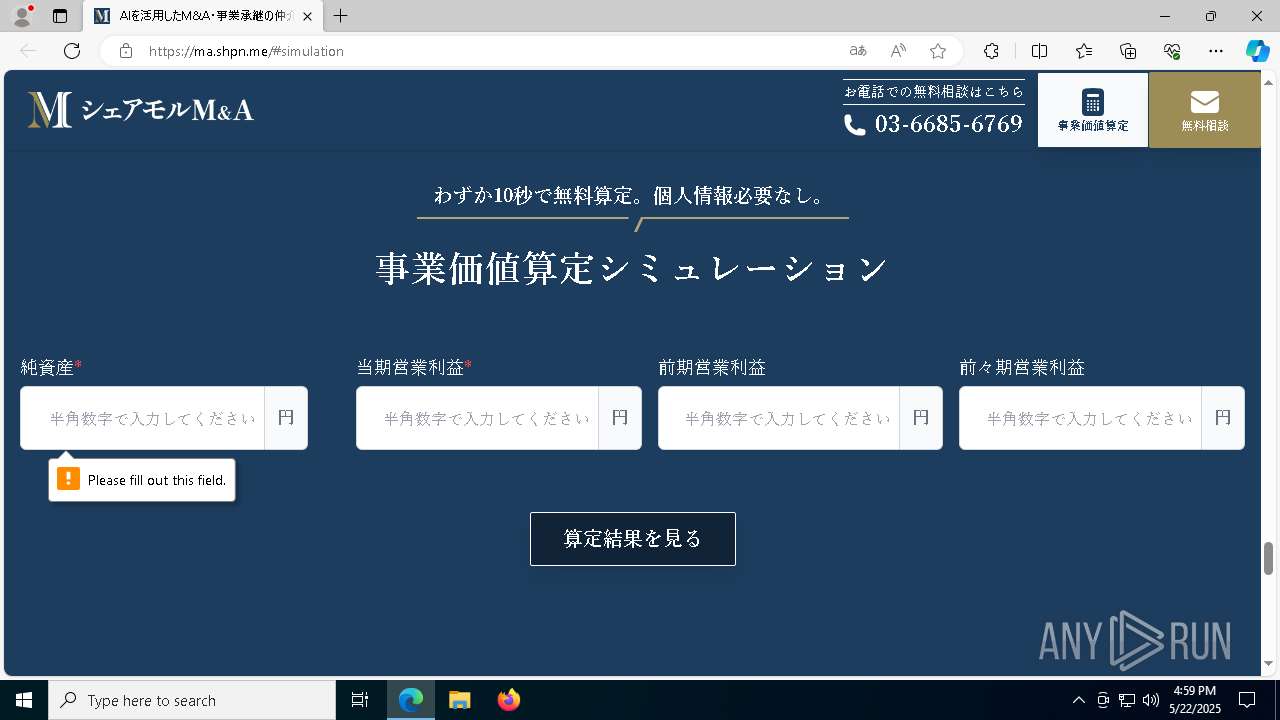This screenshot has height=720, width=1280.
Task: Click 算定結果を見る button
Action: pos(633,539)
